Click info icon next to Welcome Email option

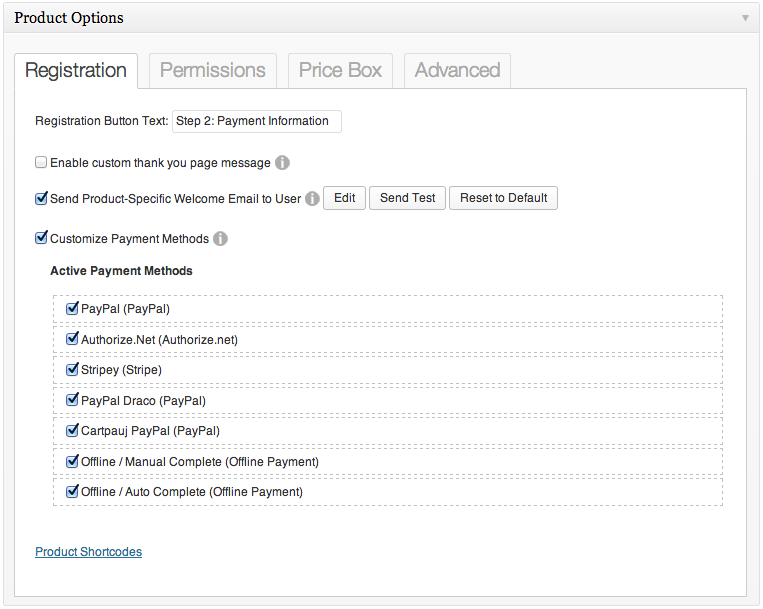pos(312,198)
